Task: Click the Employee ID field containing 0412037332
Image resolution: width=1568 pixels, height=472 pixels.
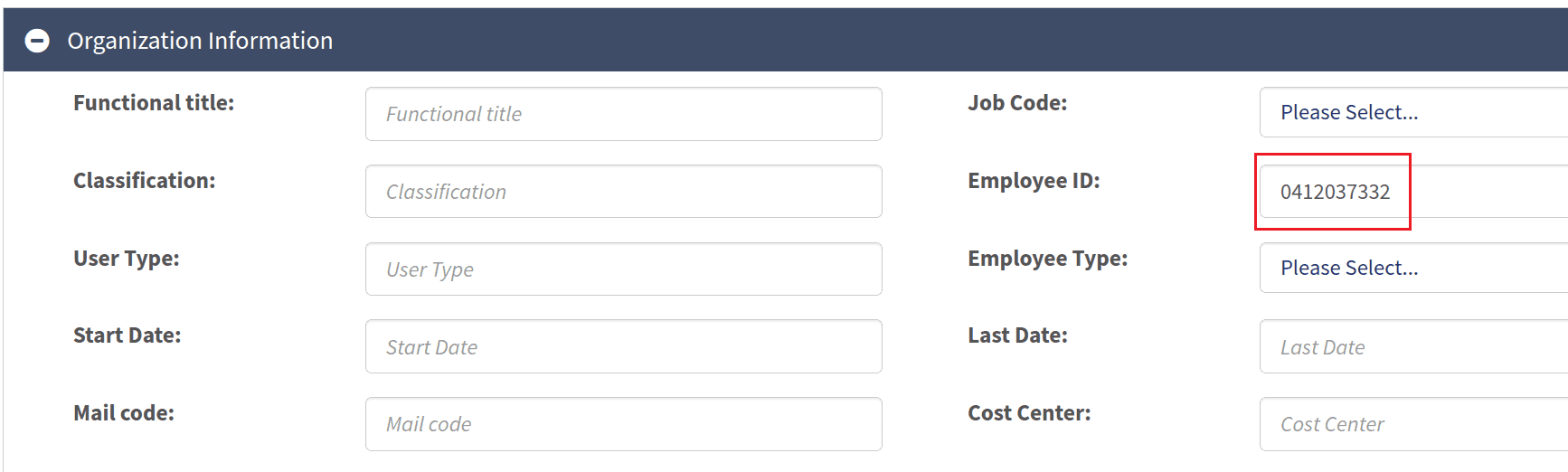Action: pos(1412,192)
